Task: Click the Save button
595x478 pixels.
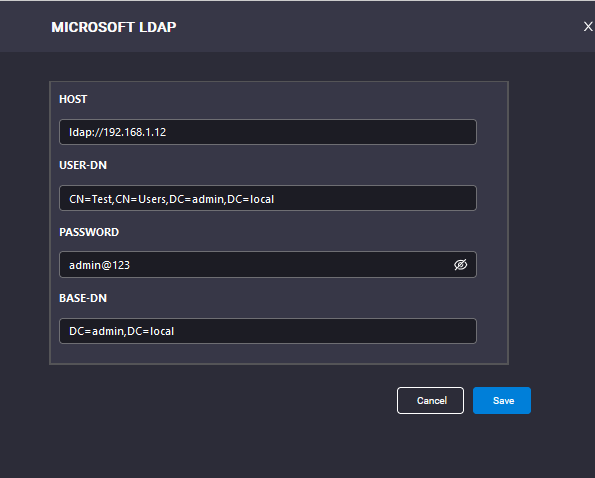Action: point(502,401)
